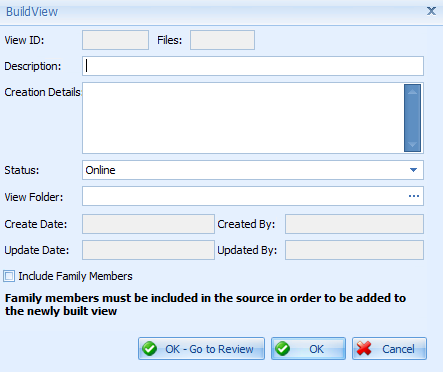Image resolution: width=443 pixels, height=372 pixels.
Task: Click OK - Go to Review button
Action: tap(201, 349)
